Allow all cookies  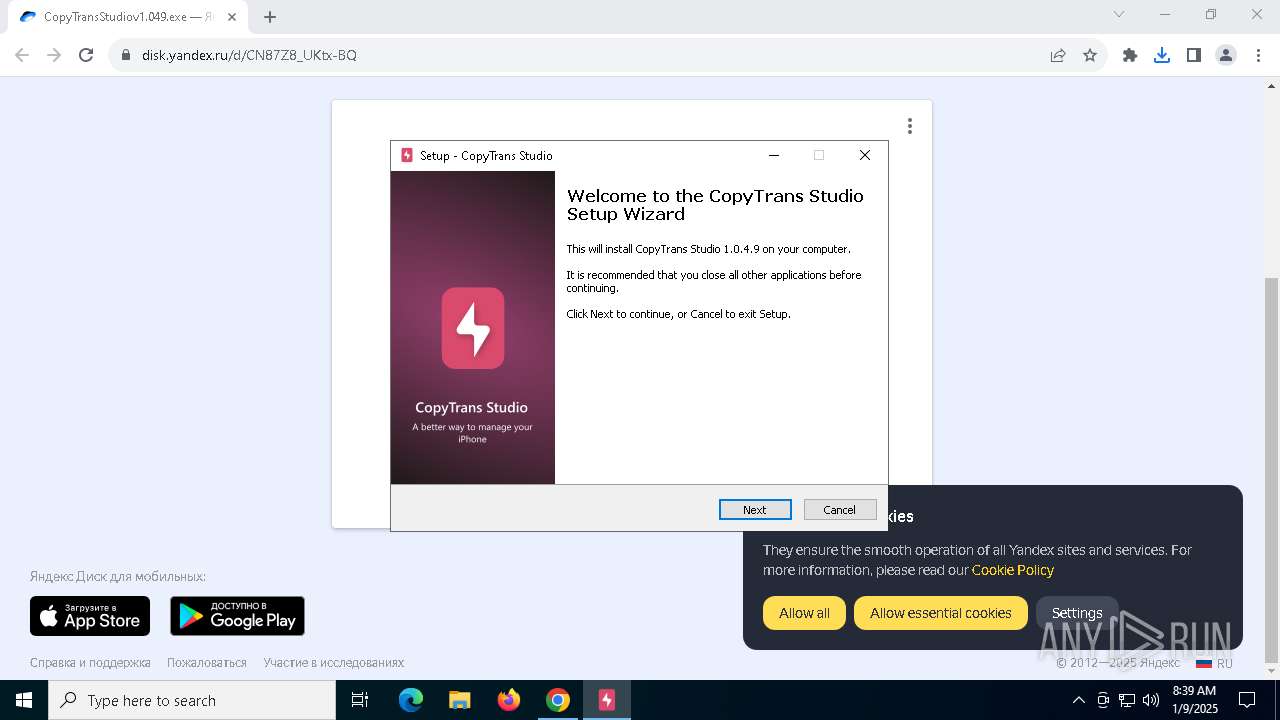click(x=804, y=613)
